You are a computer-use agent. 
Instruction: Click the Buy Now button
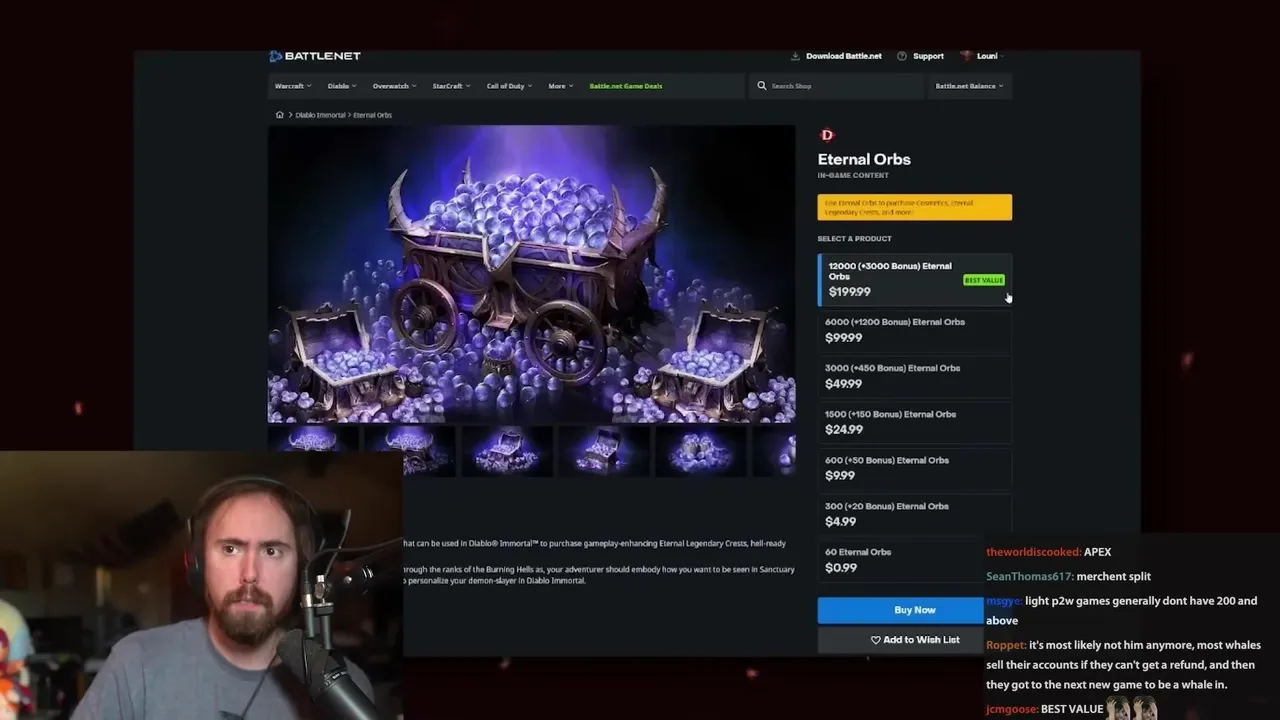[901, 610]
